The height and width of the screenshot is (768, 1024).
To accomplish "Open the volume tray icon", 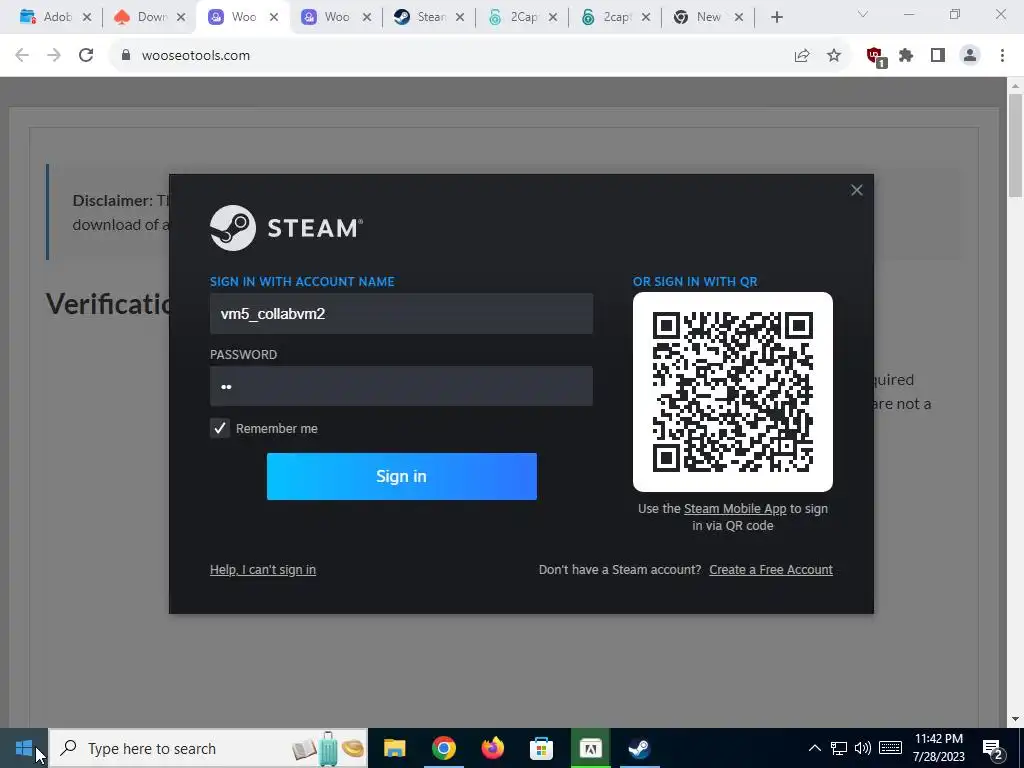I will pyautogui.click(x=863, y=748).
